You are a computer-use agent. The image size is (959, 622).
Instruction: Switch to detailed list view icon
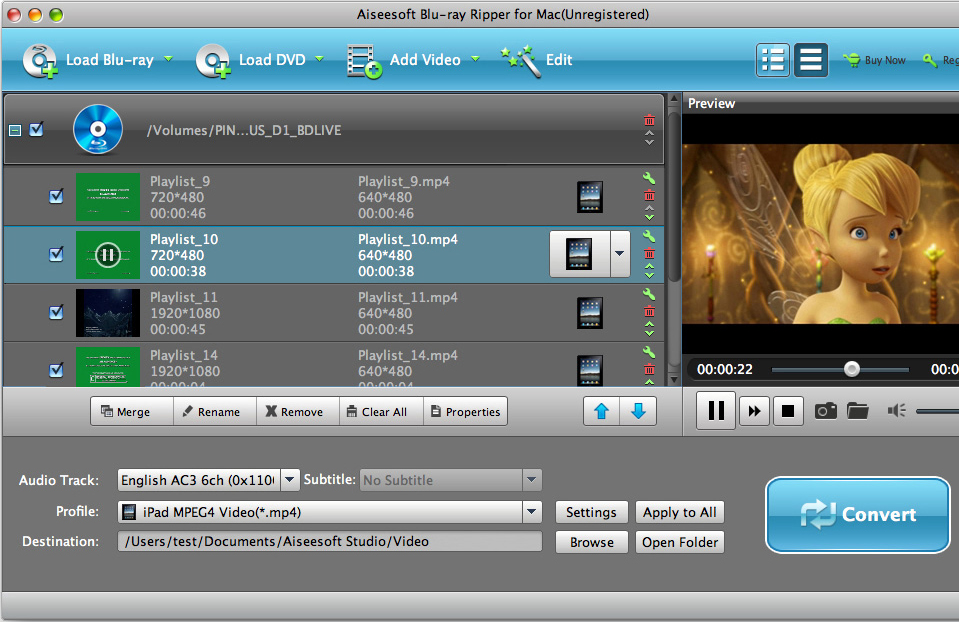point(772,60)
